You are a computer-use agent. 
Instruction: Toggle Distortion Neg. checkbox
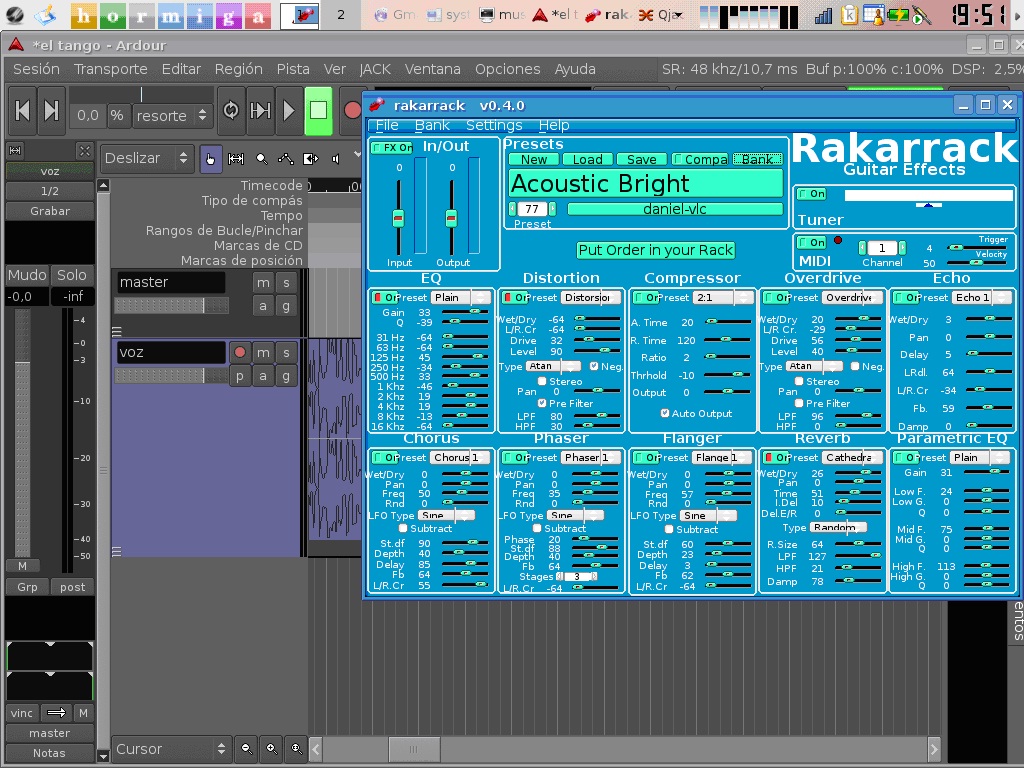point(594,366)
